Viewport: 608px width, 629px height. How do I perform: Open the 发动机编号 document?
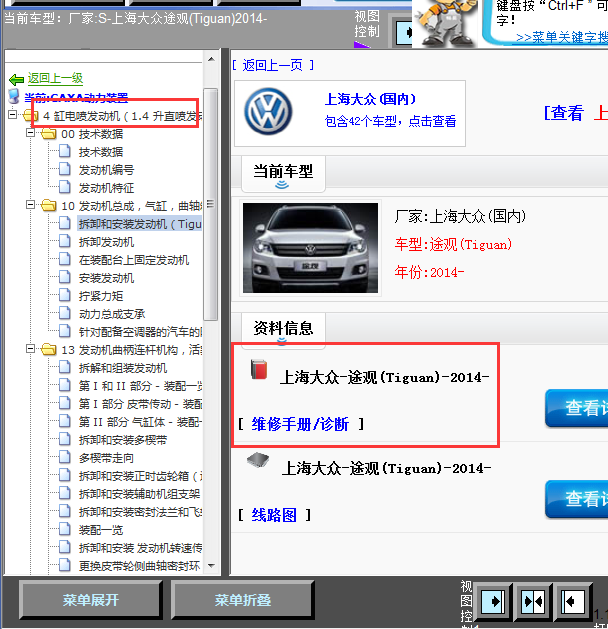pos(106,170)
